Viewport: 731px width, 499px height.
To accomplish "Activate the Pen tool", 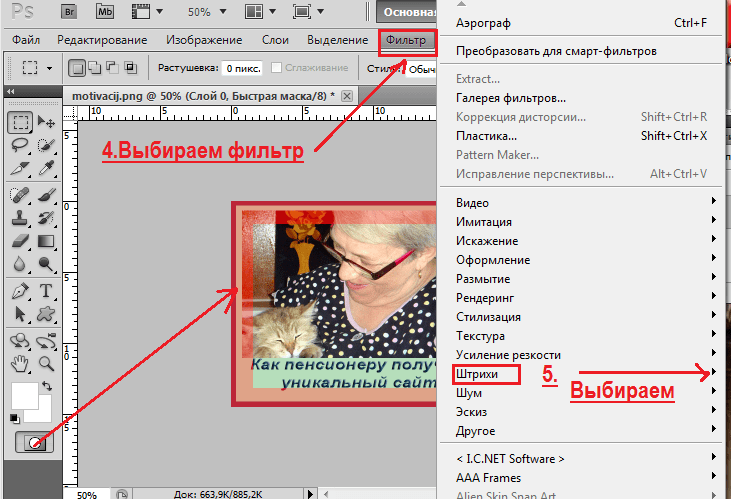I will tap(19, 292).
